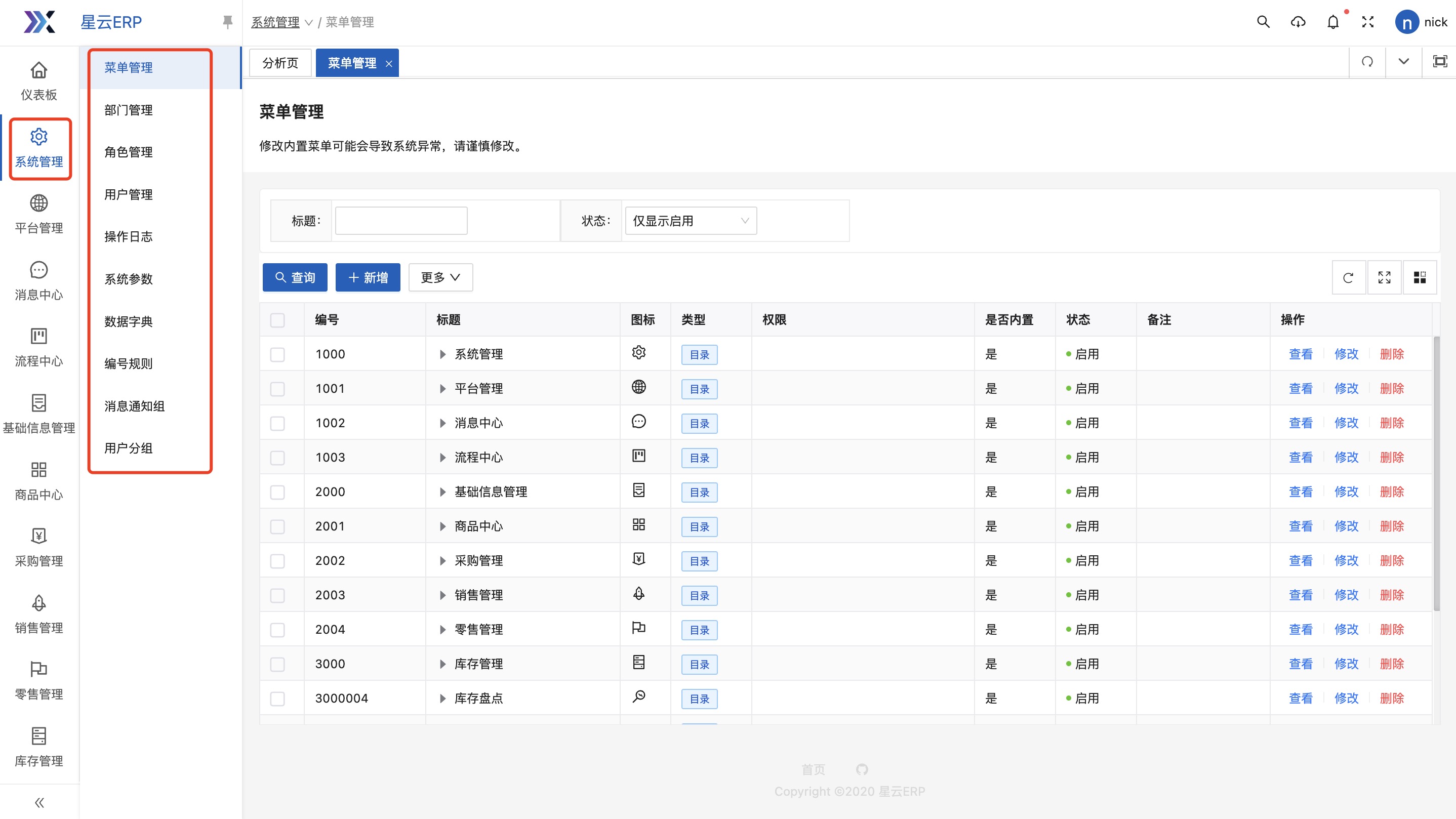Viewport: 1456px width, 819px height.
Task: Click the cloud download icon
Action: (x=1299, y=22)
